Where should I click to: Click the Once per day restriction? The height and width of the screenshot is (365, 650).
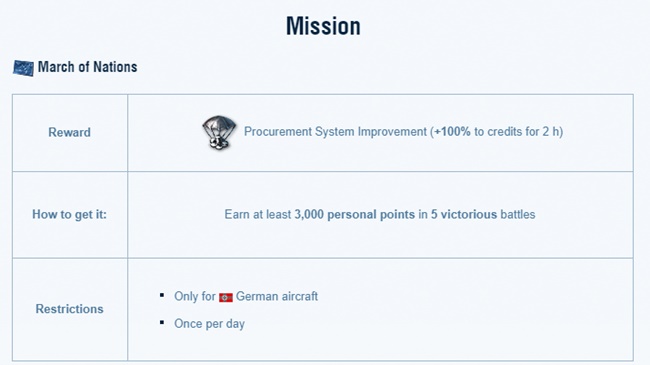coord(209,324)
